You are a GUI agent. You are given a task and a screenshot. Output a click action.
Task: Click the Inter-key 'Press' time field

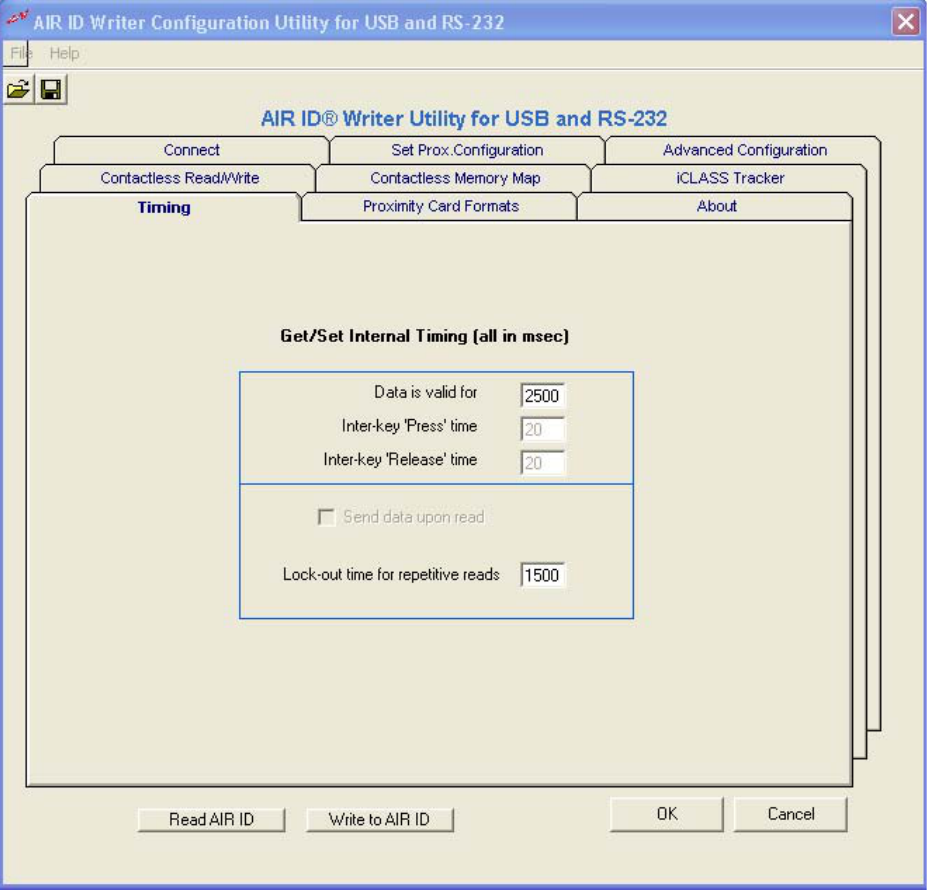pyautogui.click(x=542, y=429)
